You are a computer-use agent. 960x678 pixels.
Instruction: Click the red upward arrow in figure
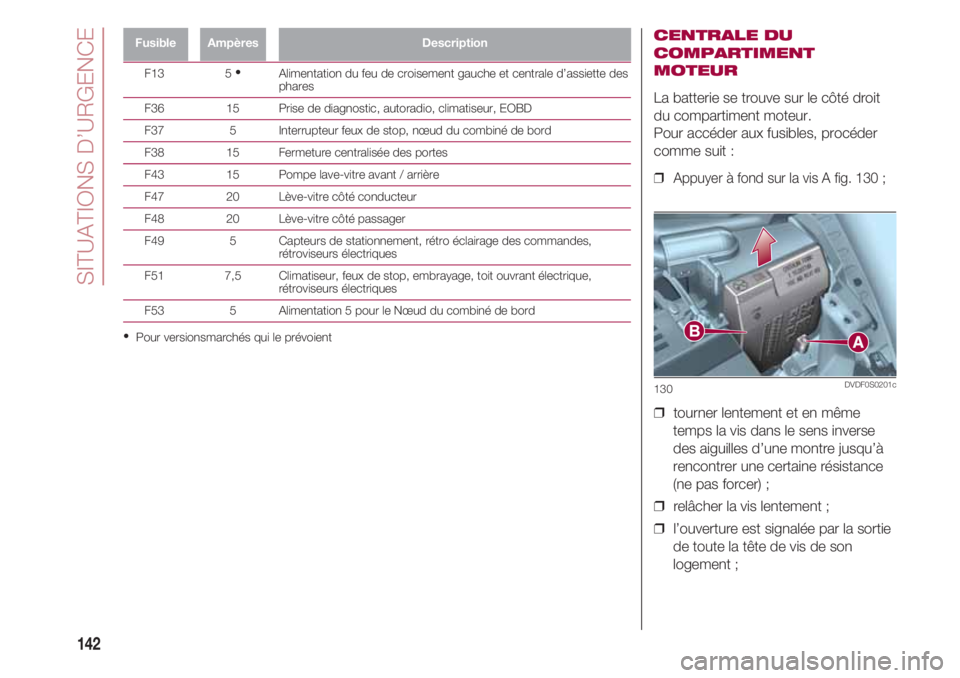(763, 246)
